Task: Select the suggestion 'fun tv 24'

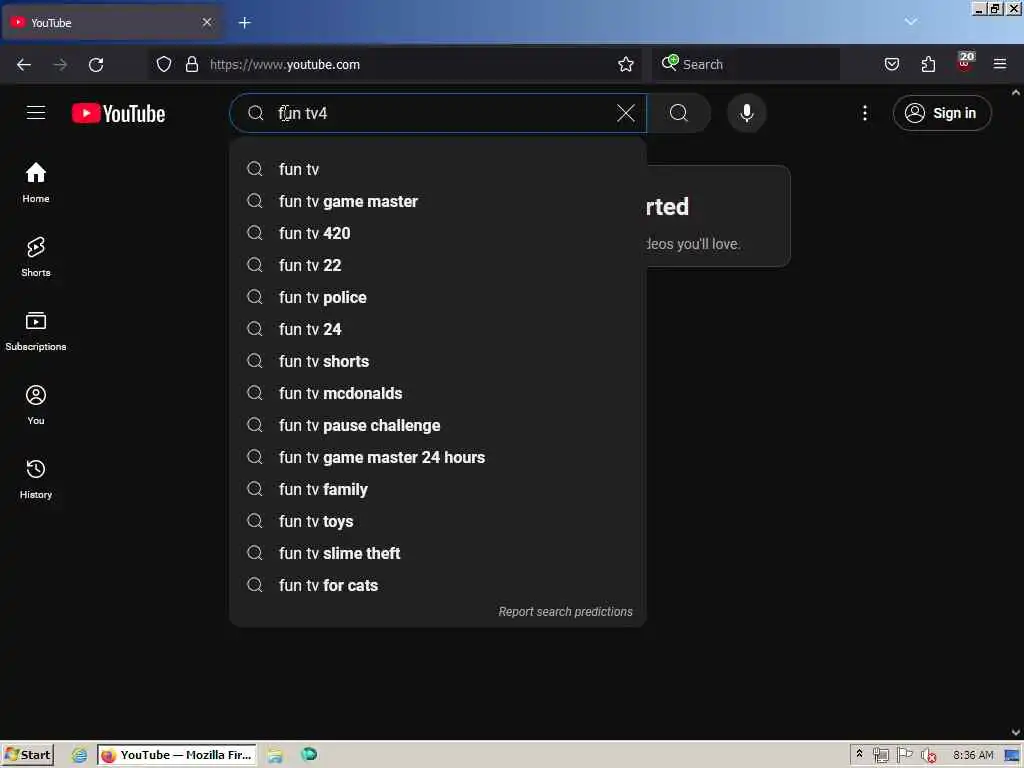Action: point(438,329)
